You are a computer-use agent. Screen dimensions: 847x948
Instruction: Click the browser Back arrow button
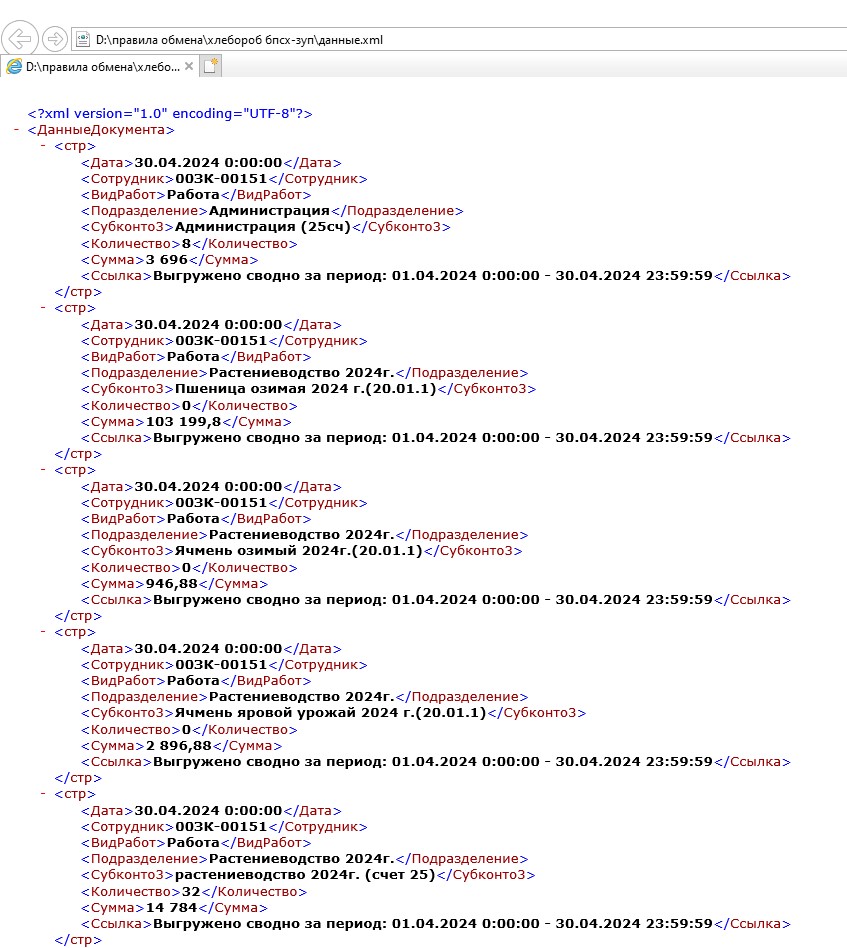click(x=22, y=39)
